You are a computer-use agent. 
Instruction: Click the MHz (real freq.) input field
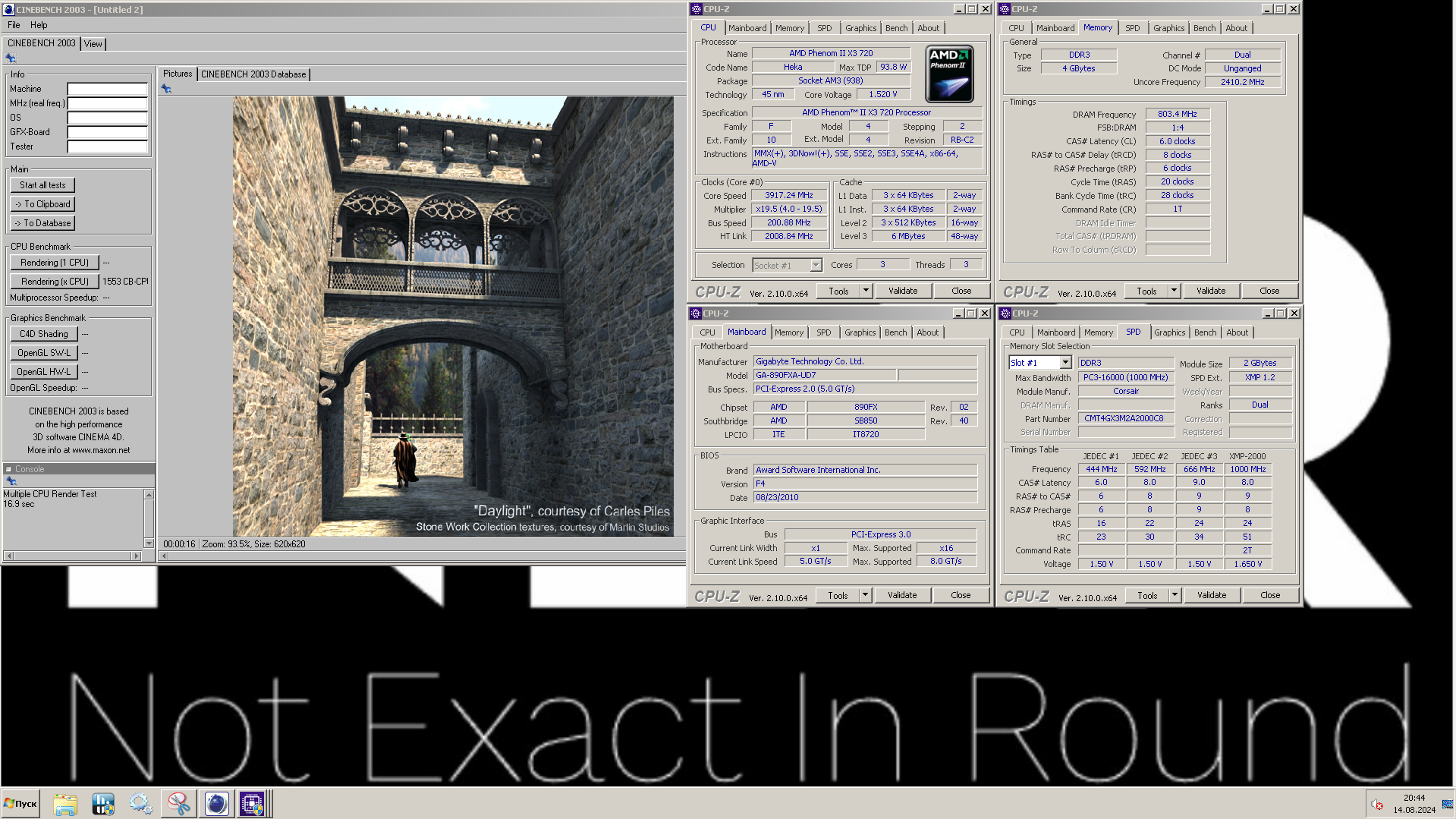[107, 103]
